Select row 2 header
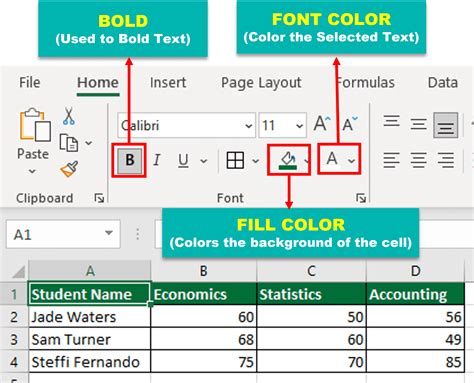Screen dimensions: 474x383 tap(14, 317)
